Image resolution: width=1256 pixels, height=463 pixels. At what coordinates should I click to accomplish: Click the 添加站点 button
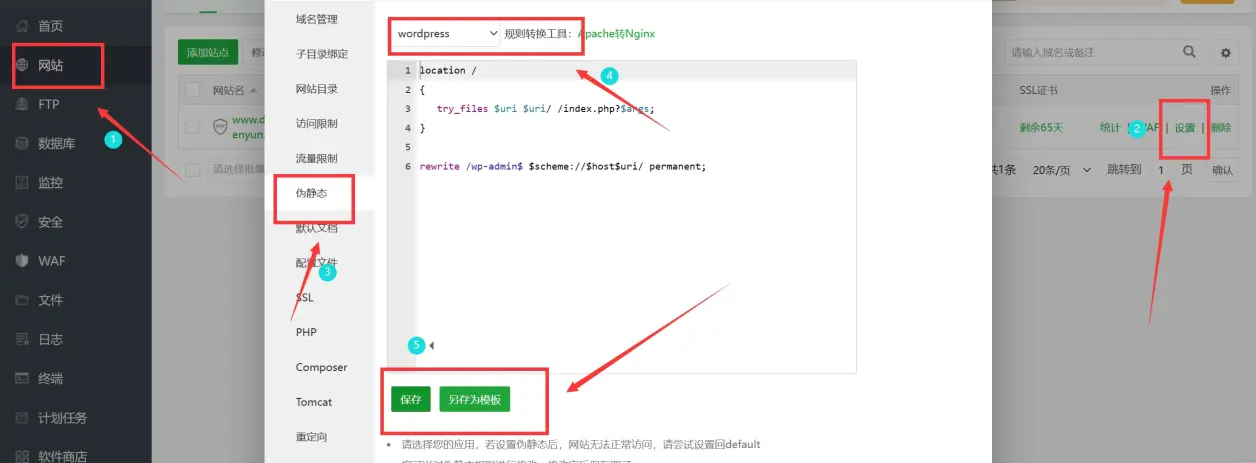208,52
